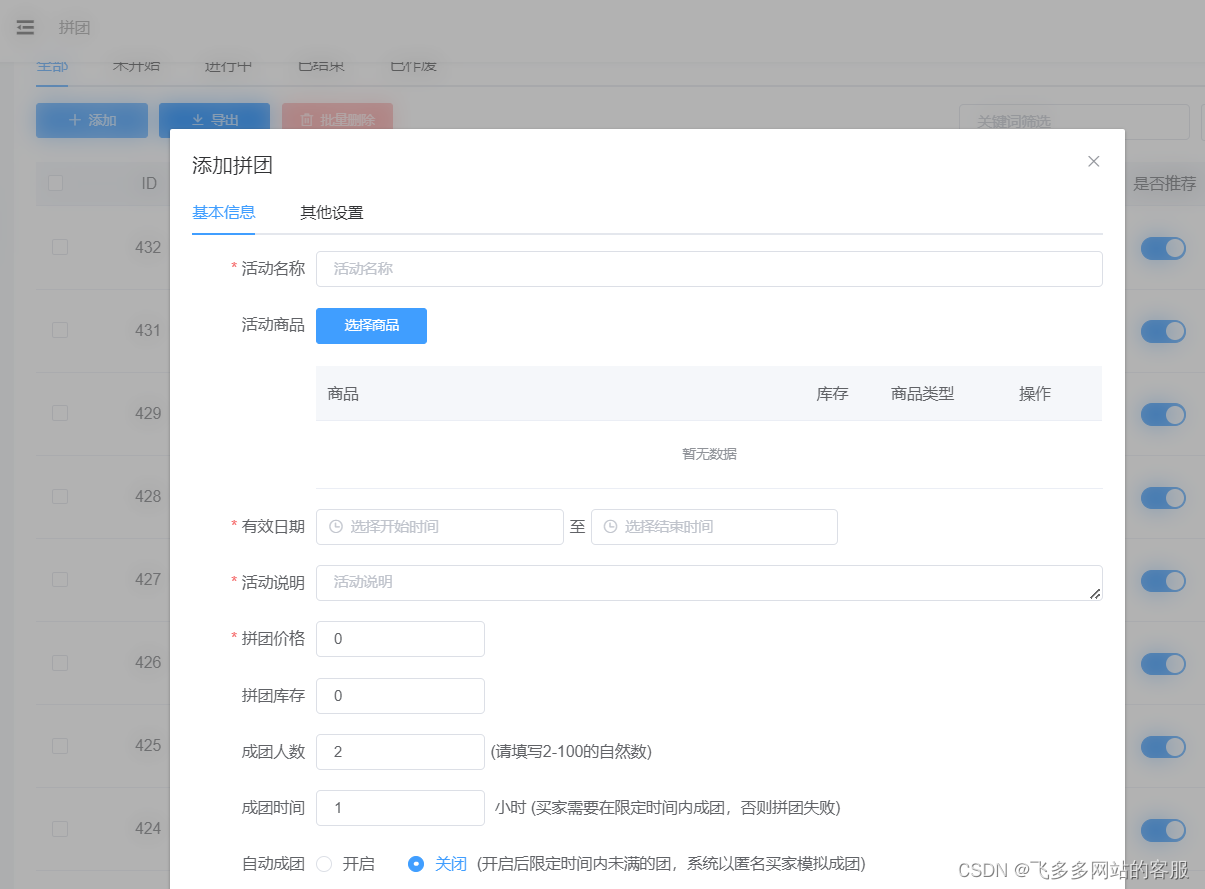The image size is (1205, 889).
Task: Check the checkbox for row 426
Action: [60, 662]
